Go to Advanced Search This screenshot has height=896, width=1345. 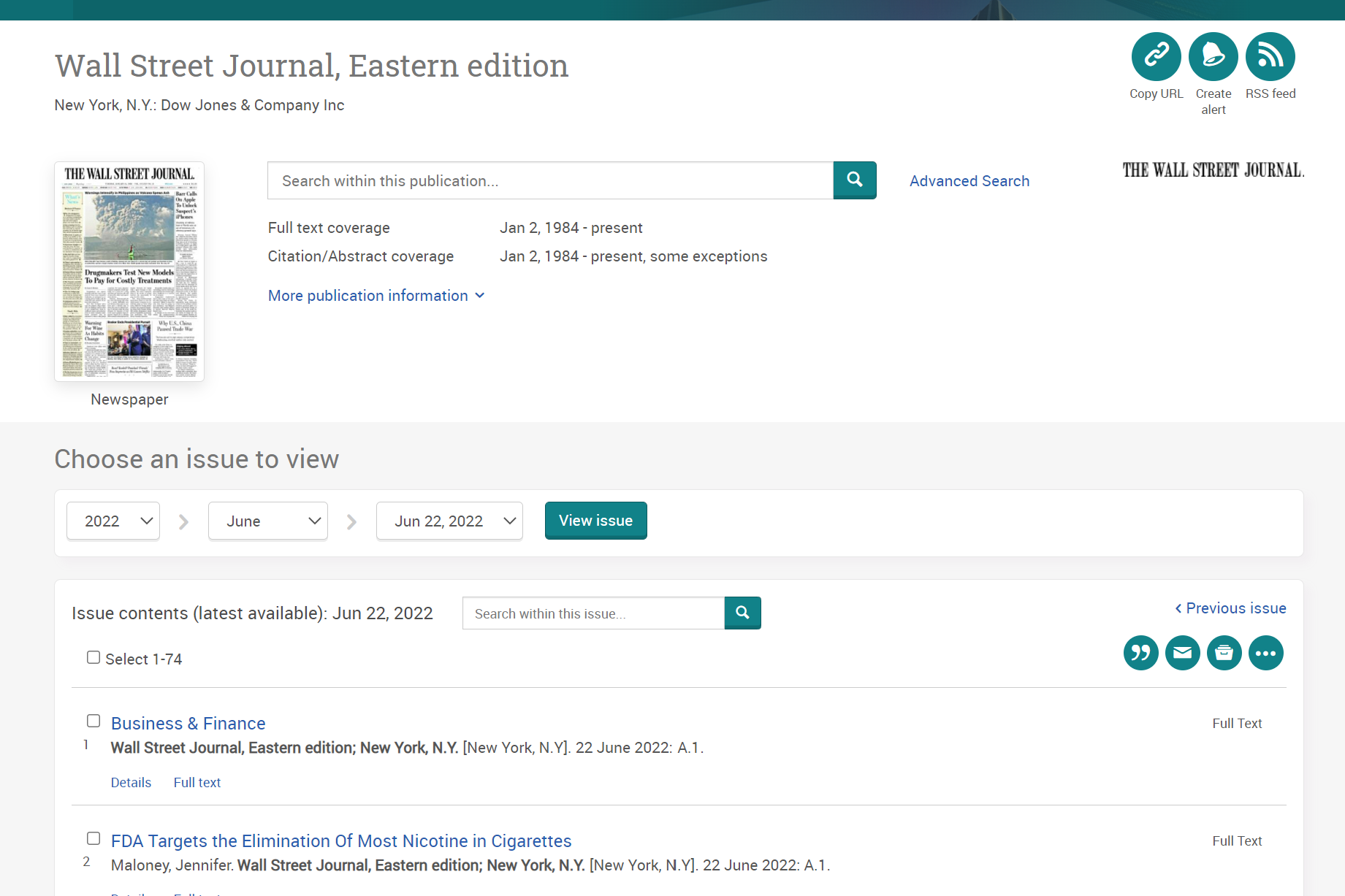coord(969,180)
